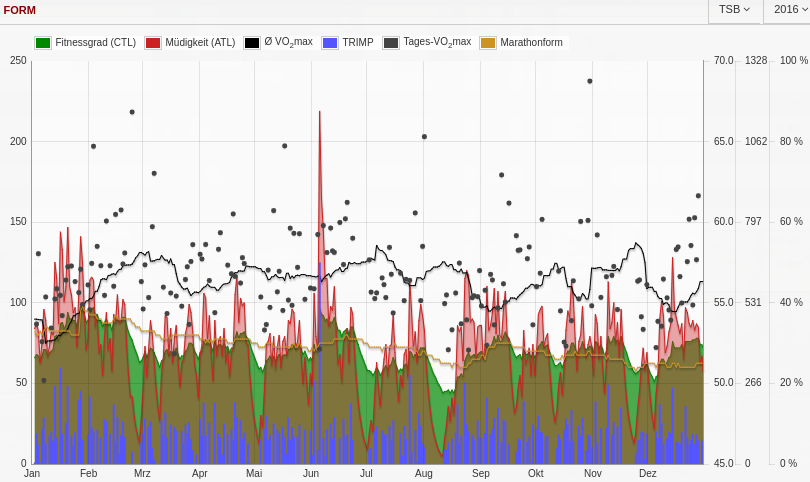Image resolution: width=810 pixels, height=482 pixels.
Task: Select the highest data point before November
Action: coord(590,81)
